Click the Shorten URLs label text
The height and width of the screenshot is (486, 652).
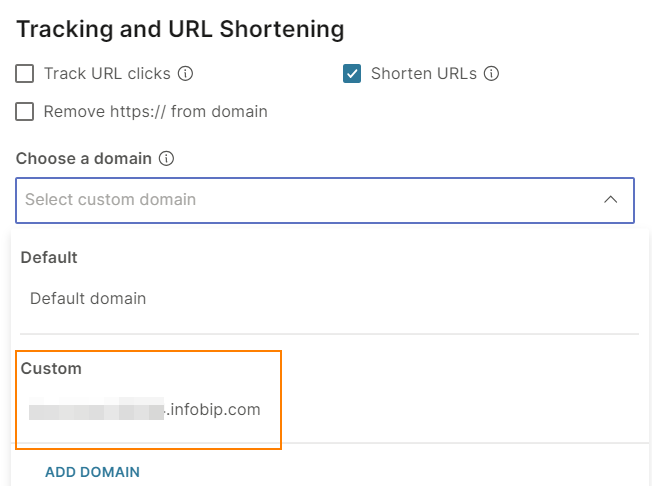pos(424,74)
